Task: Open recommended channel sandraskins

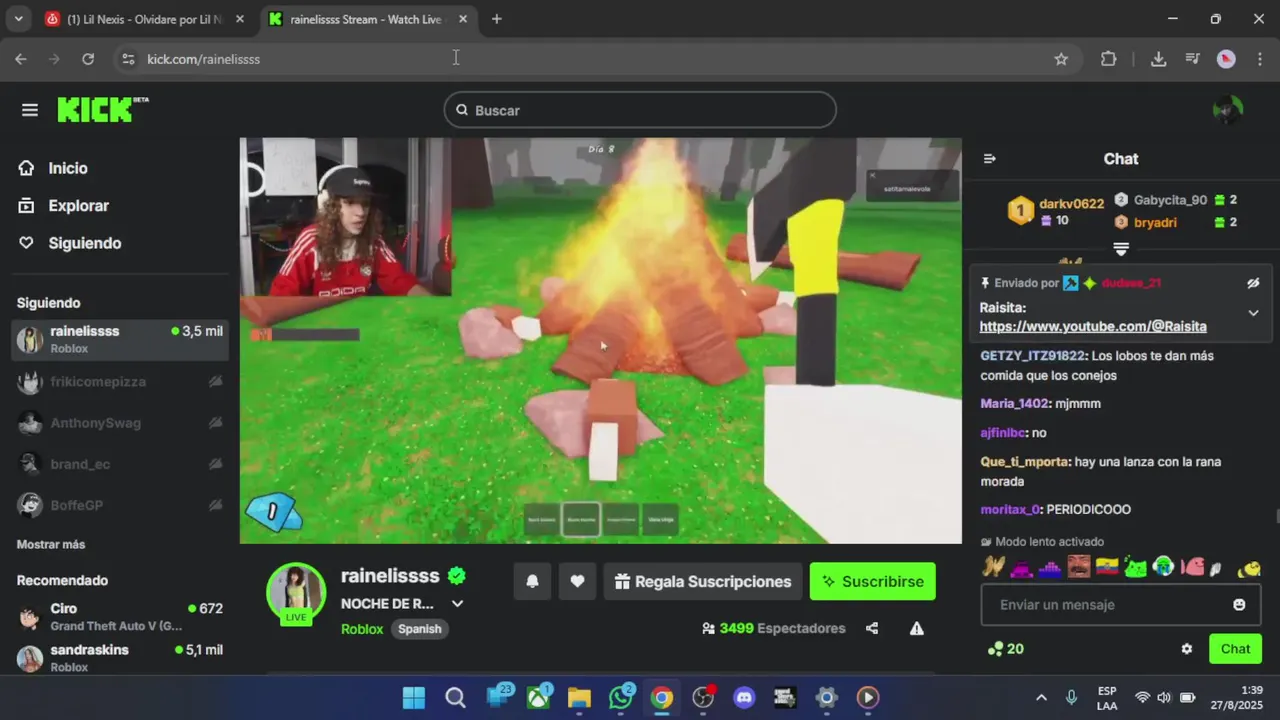Action: (120, 658)
